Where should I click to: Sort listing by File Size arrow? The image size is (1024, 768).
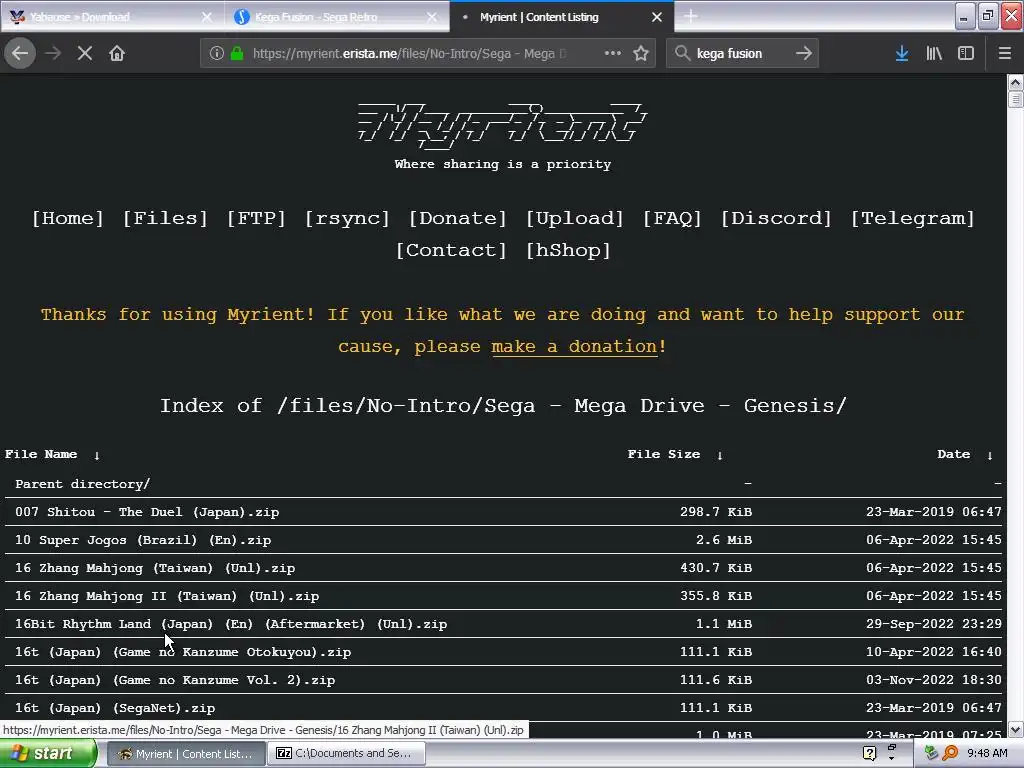point(720,455)
